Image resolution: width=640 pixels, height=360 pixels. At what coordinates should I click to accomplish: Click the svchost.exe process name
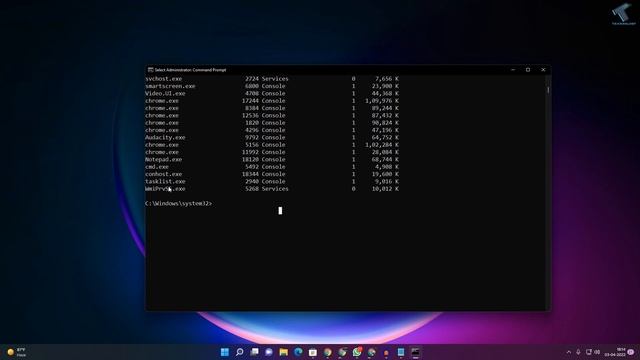pyautogui.click(x=163, y=79)
